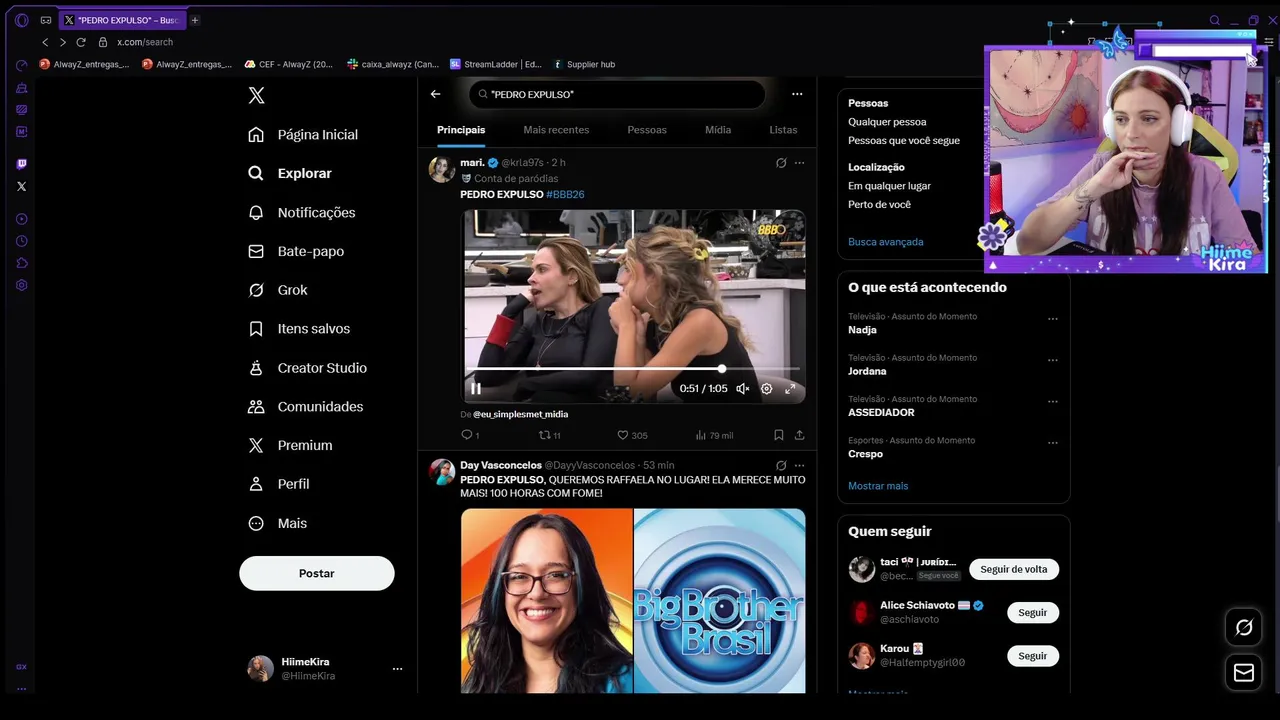Click Seguir de volta for taci
The width and height of the screenshot is (1280, 720).
[1014, 569]
